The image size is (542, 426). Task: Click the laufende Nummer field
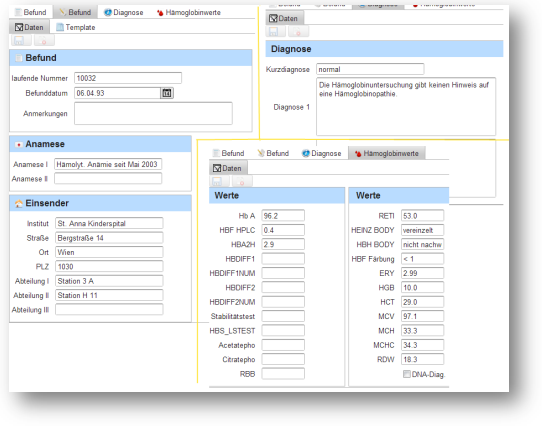tap(128, 78)
